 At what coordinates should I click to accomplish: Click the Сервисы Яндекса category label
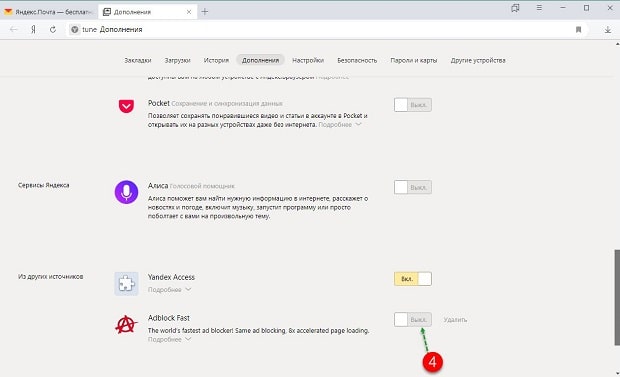pyautogui.click(x=43, y=185)
